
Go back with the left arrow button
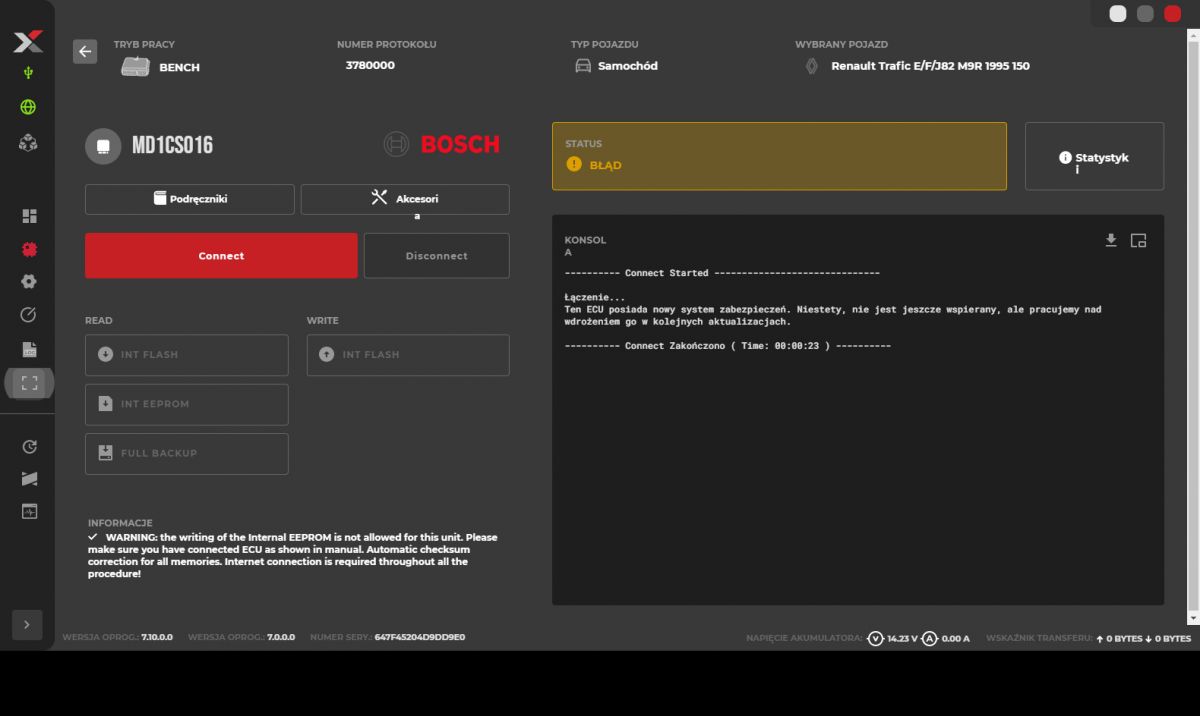[85, 52]
